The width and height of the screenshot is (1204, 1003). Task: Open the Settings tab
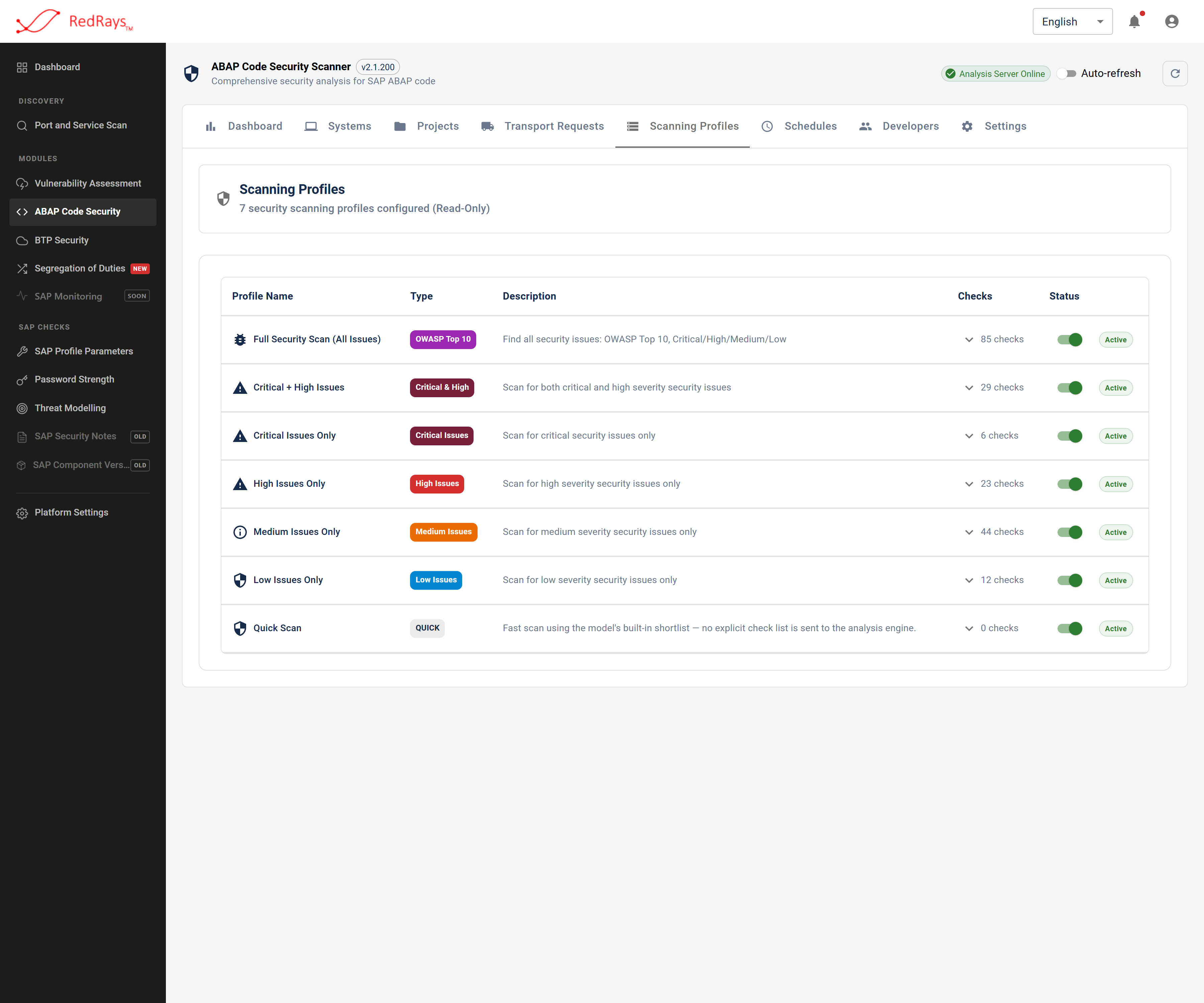[994, 126]
